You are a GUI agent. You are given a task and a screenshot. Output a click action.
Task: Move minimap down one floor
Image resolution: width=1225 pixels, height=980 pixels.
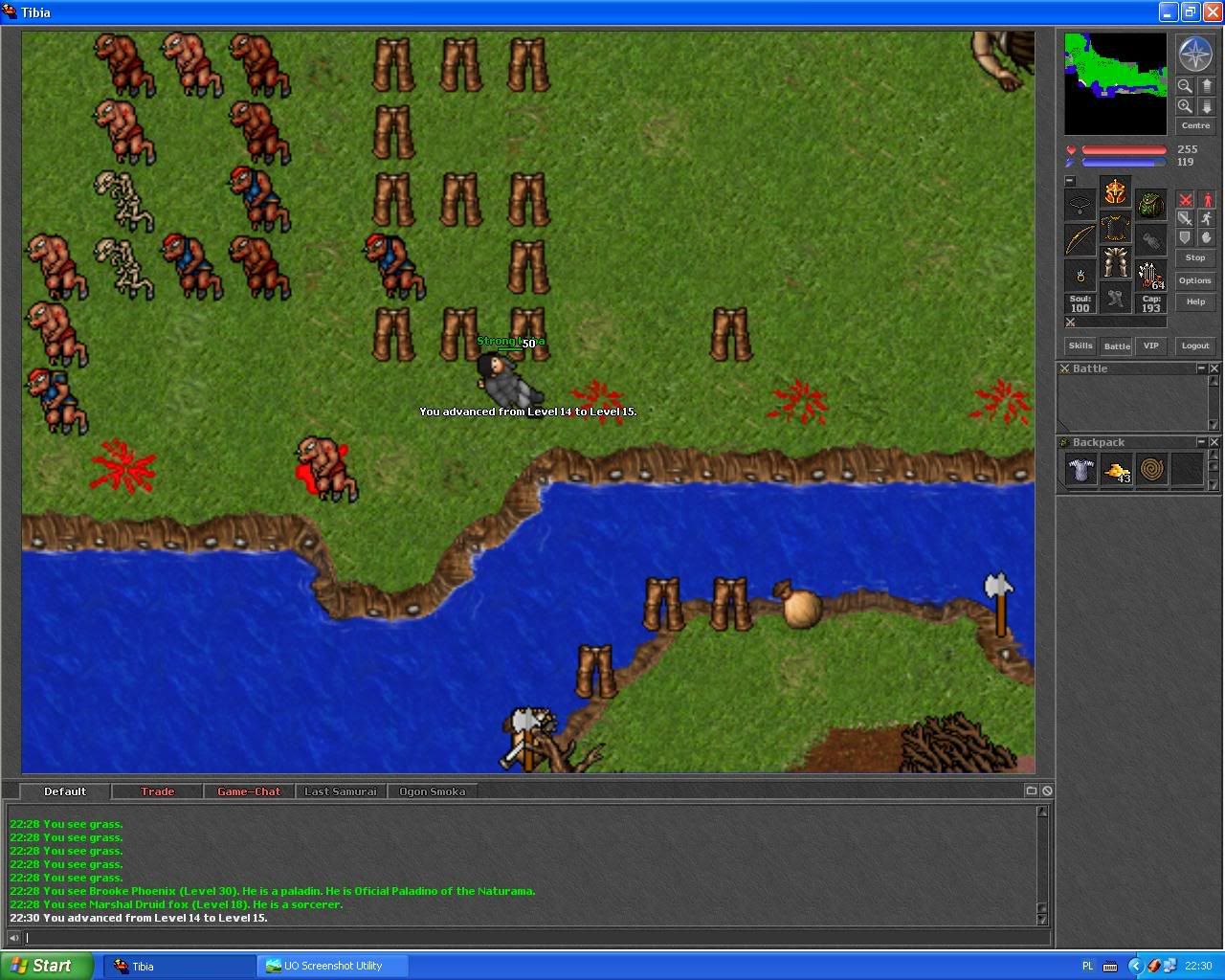click(1207, 106)
